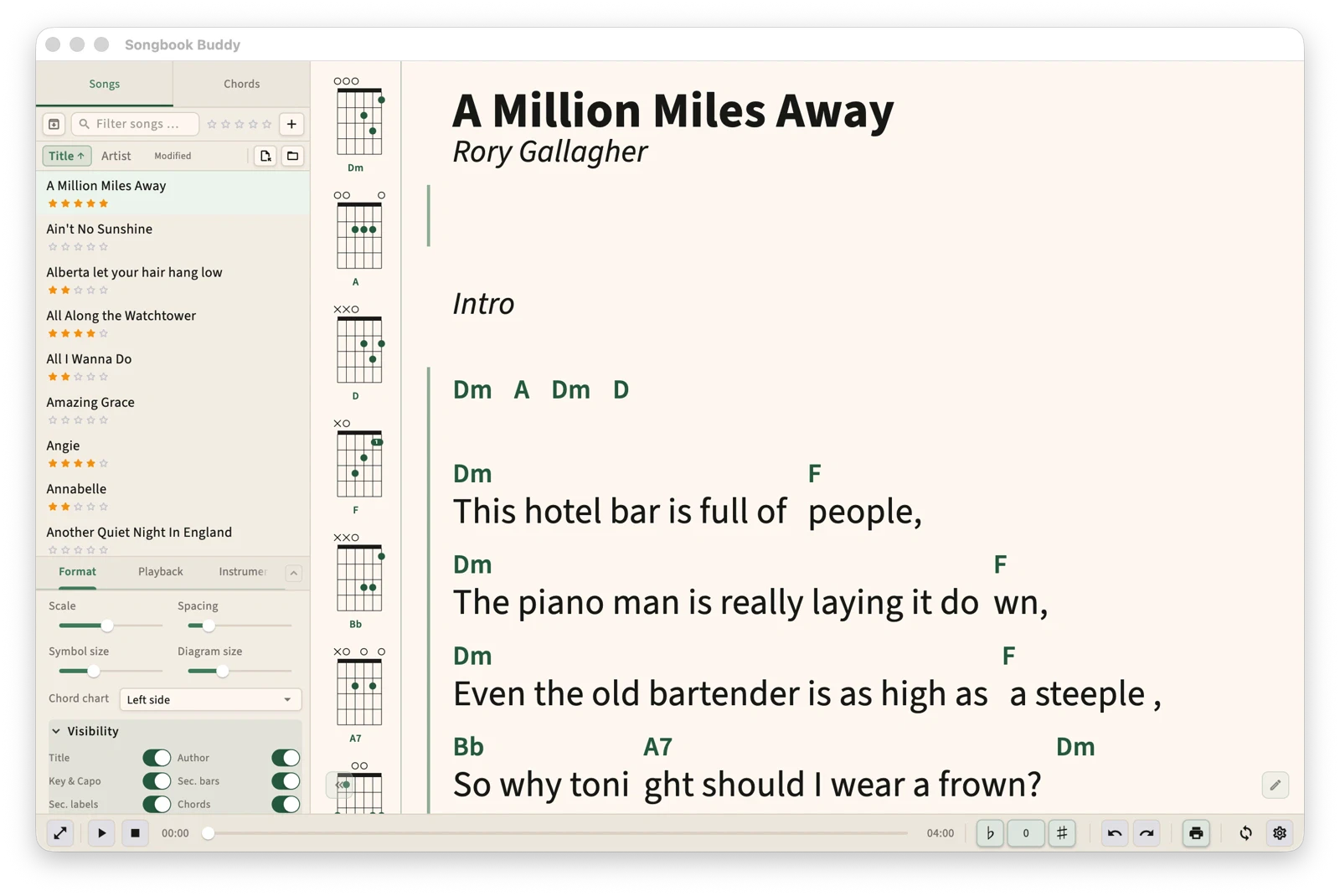Select song A Million Miles Away in list
This screenshot has height=896, width=1340.
click(173, 193)
